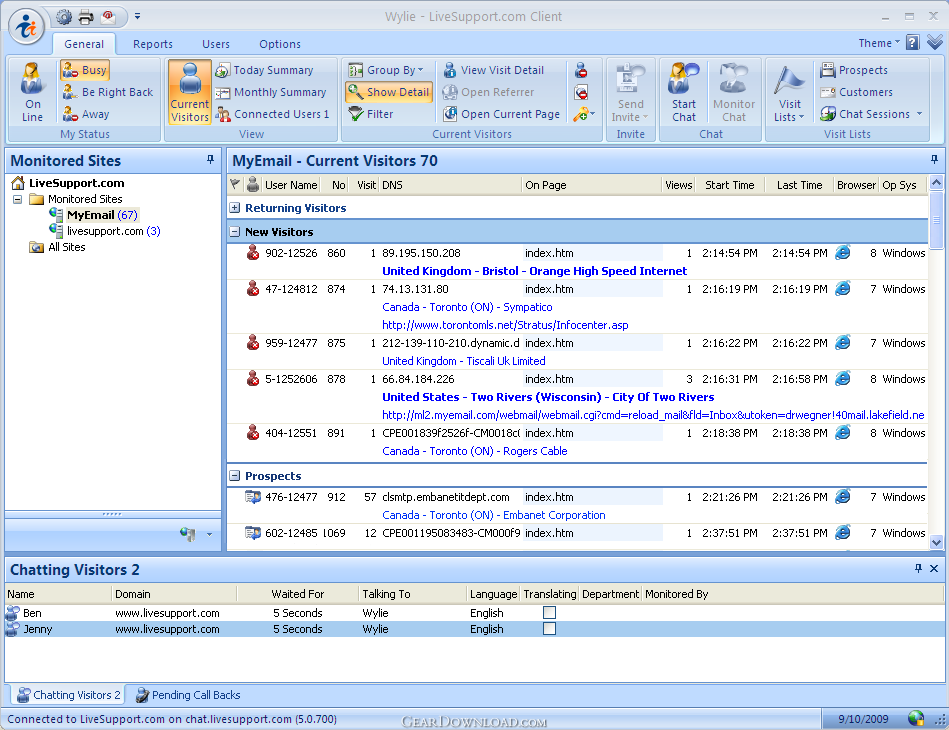
Task: Expand the Returning Visitors group
Action: pyautogui.click(x=235, y=208)
